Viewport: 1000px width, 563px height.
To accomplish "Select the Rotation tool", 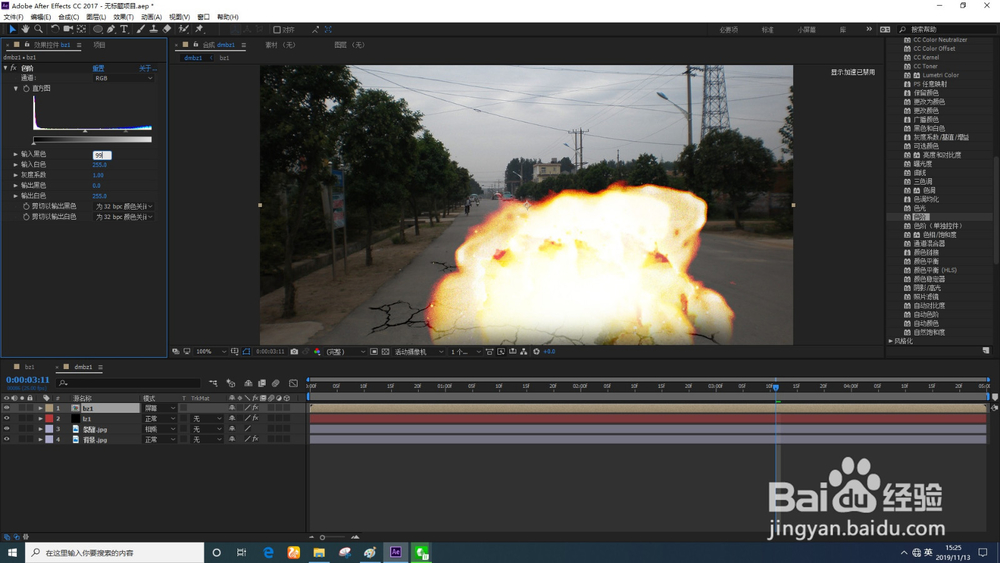I will click(55, 29).
